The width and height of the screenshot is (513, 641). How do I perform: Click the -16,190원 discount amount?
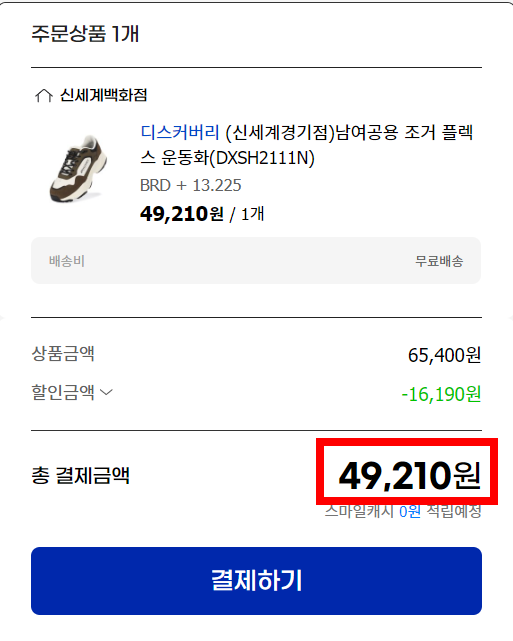(x=441, y=394)
